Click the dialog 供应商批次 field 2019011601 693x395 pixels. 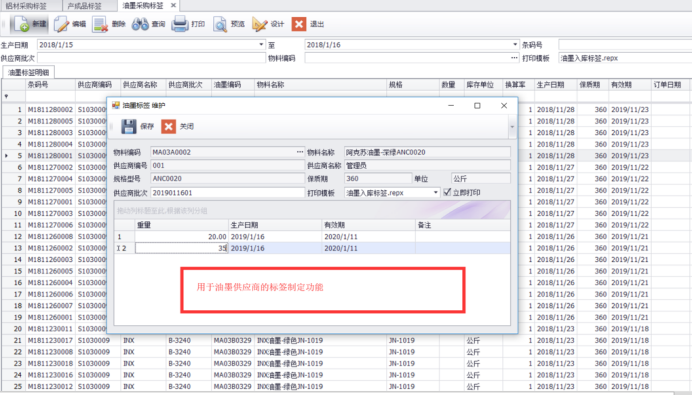pos(227,193)
